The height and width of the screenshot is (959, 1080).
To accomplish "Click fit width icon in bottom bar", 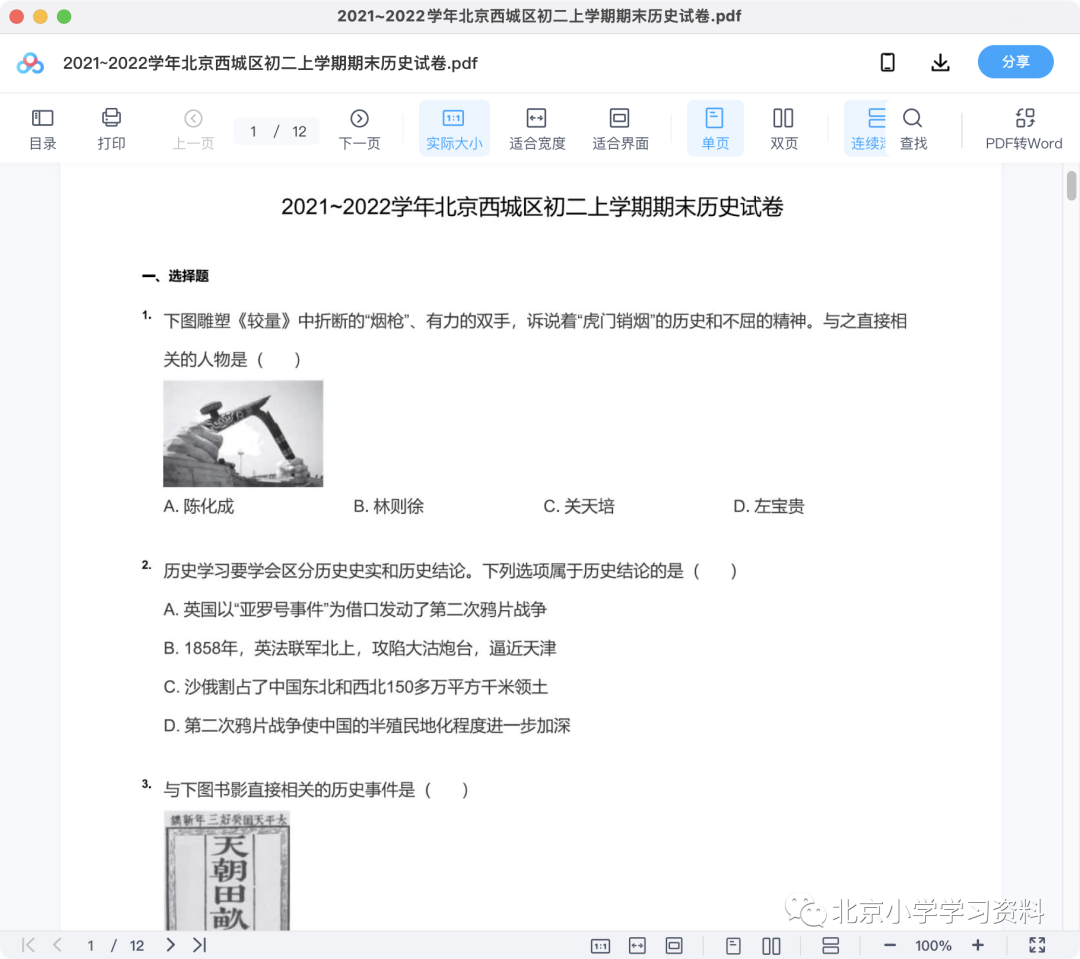I will click(x=637, y=946).
